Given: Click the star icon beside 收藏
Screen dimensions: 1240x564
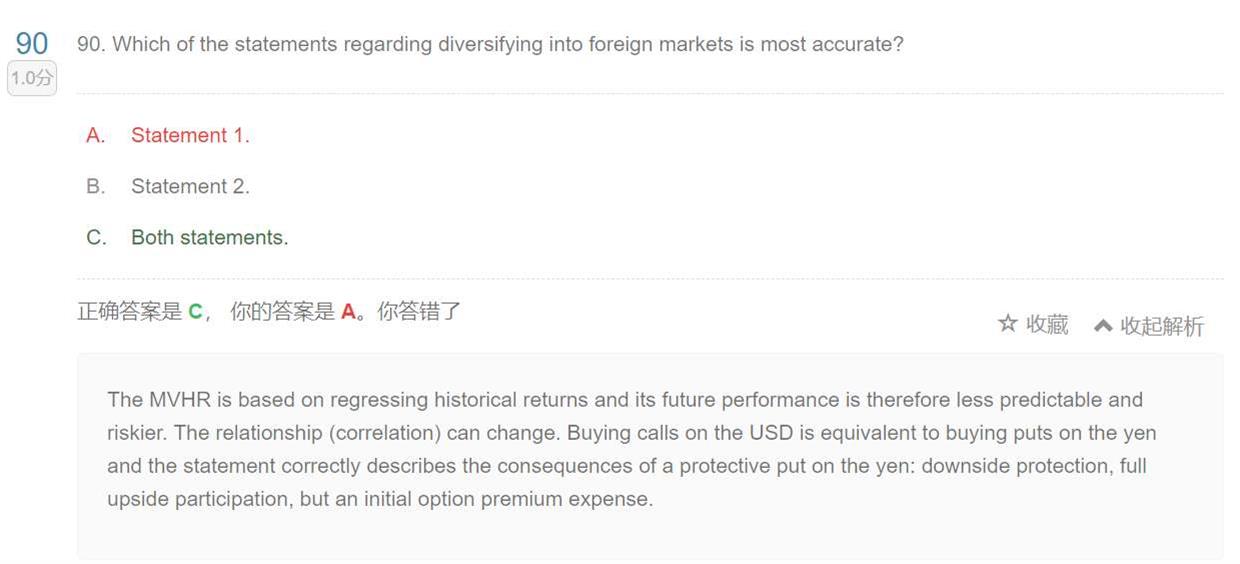Looking at the screenshot, I should pyautogui.click(x=1008, y=324).
